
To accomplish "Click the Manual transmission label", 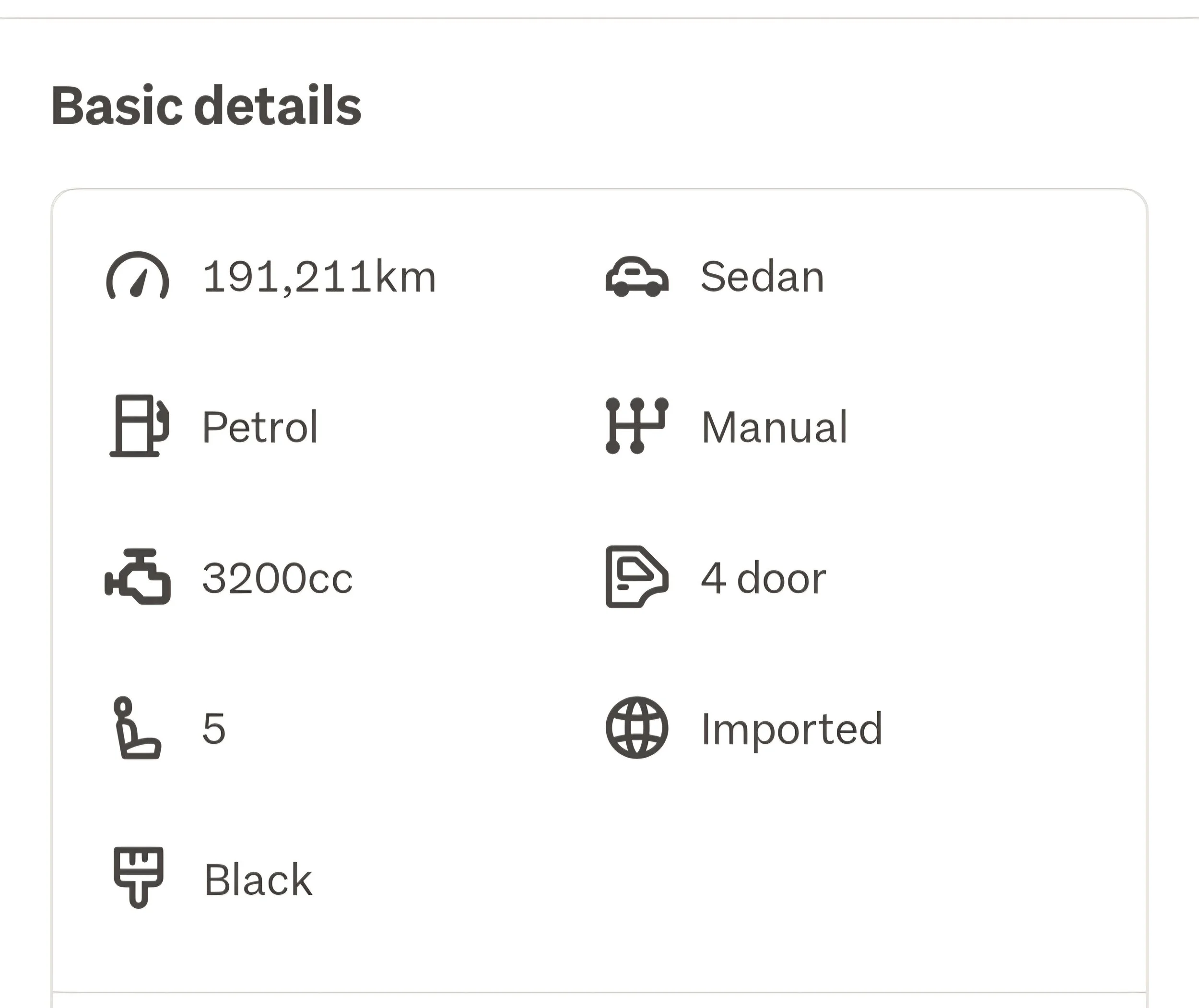I will pos(775,427).
